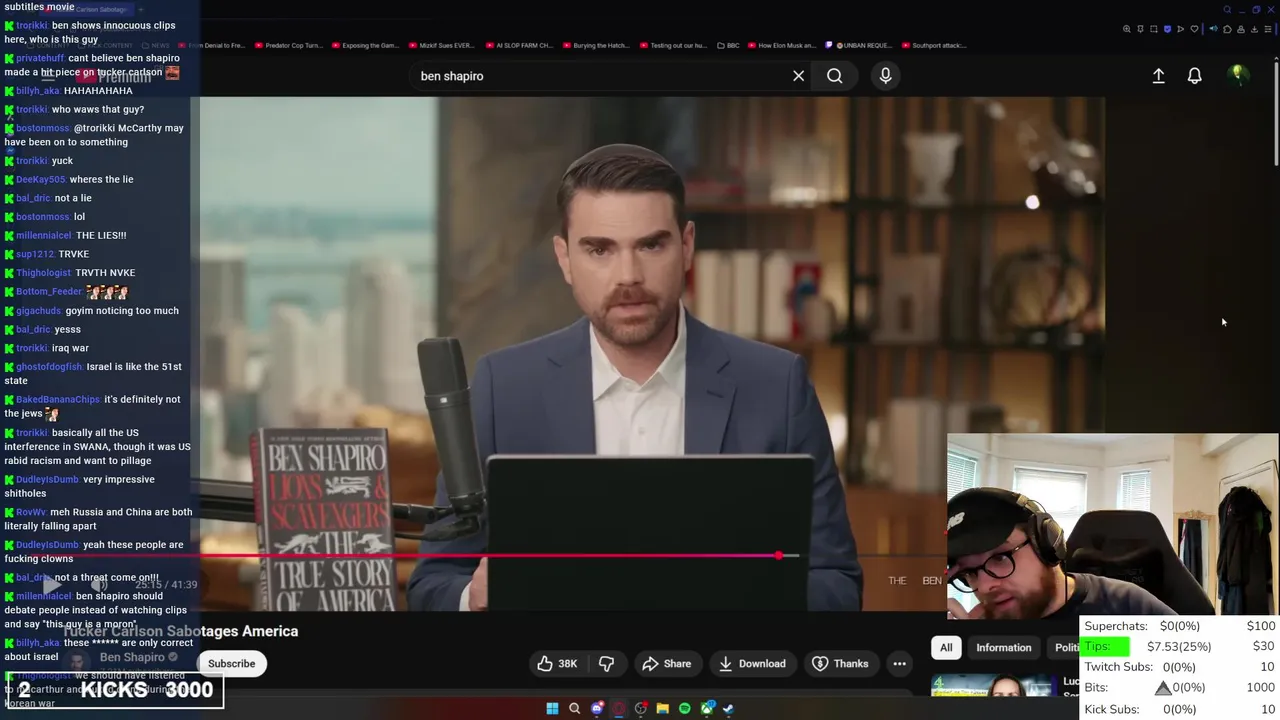
Task: Select the 'All' filter chip
Action: [946, 647]
